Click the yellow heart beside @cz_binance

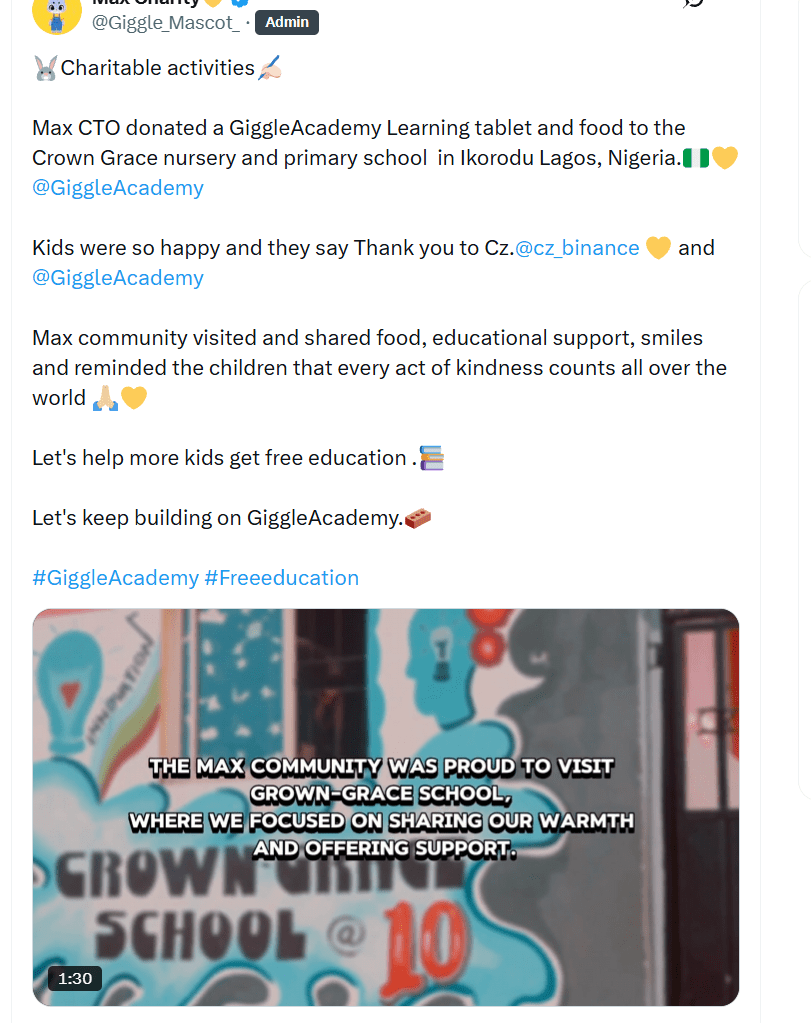tap(658, 248)
